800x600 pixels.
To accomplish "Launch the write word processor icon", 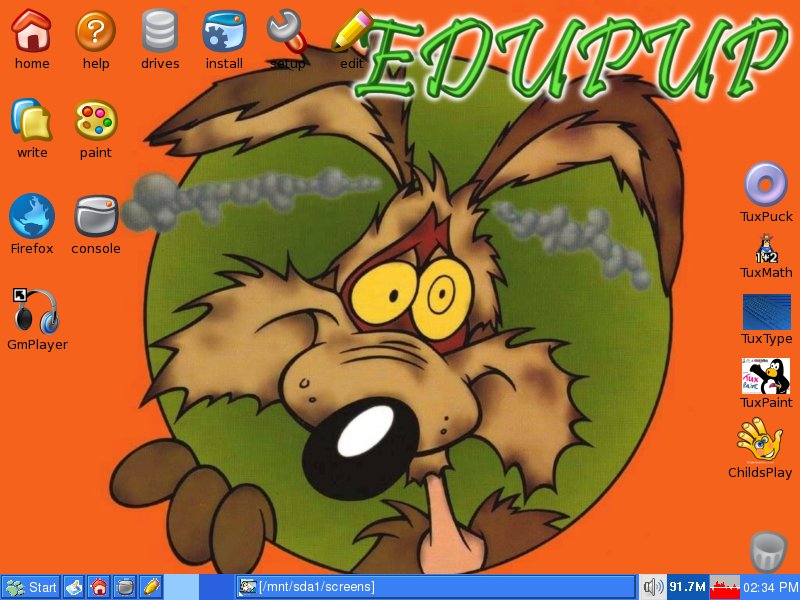I will coord(32,120).
